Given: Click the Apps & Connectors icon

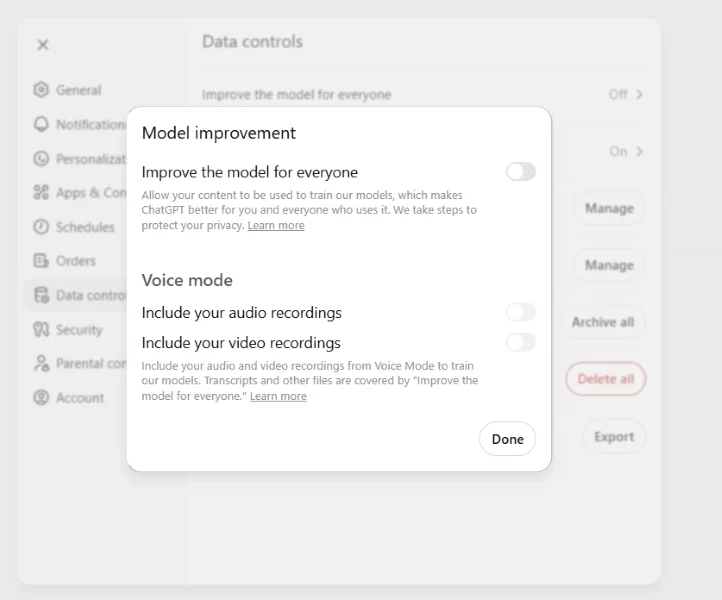Looking at the screenshot, I should 41,192.
